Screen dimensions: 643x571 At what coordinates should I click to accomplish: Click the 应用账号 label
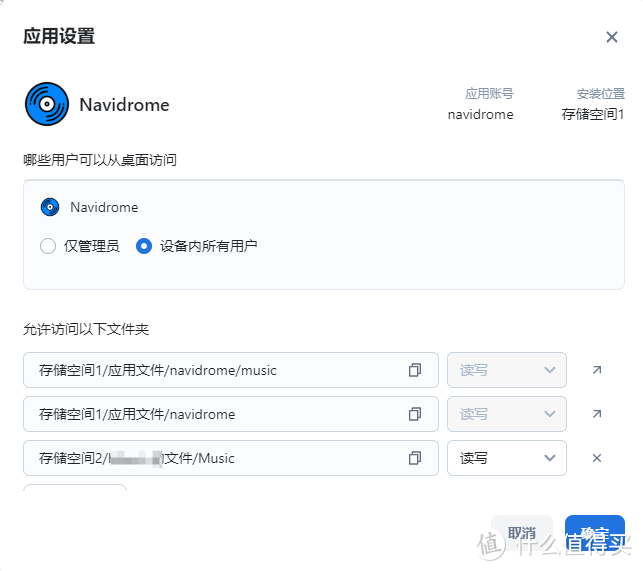click(x=489, y=94)
